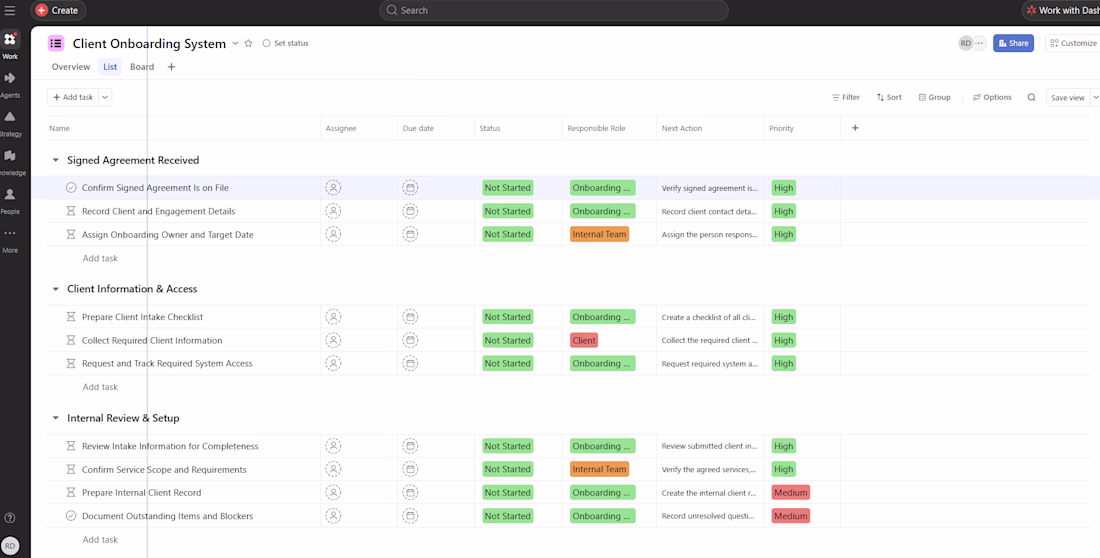The width and height of the screenshot is (1100, 558).
Task: Toggle the hourglass for Prepare Client Intake Checklist
Action: 70,317
